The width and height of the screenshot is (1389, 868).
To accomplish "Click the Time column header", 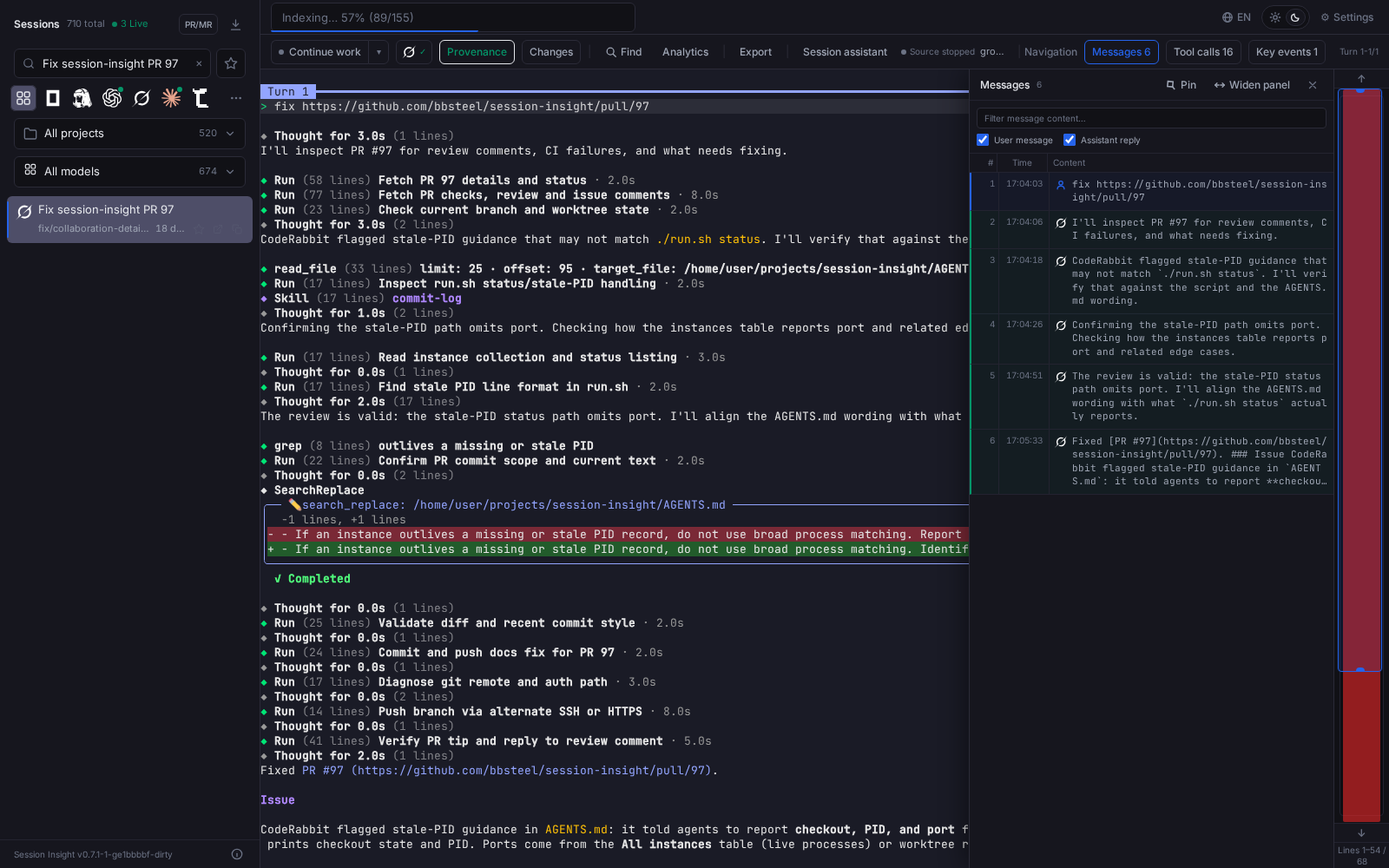I will click(x=1022, y=163).
